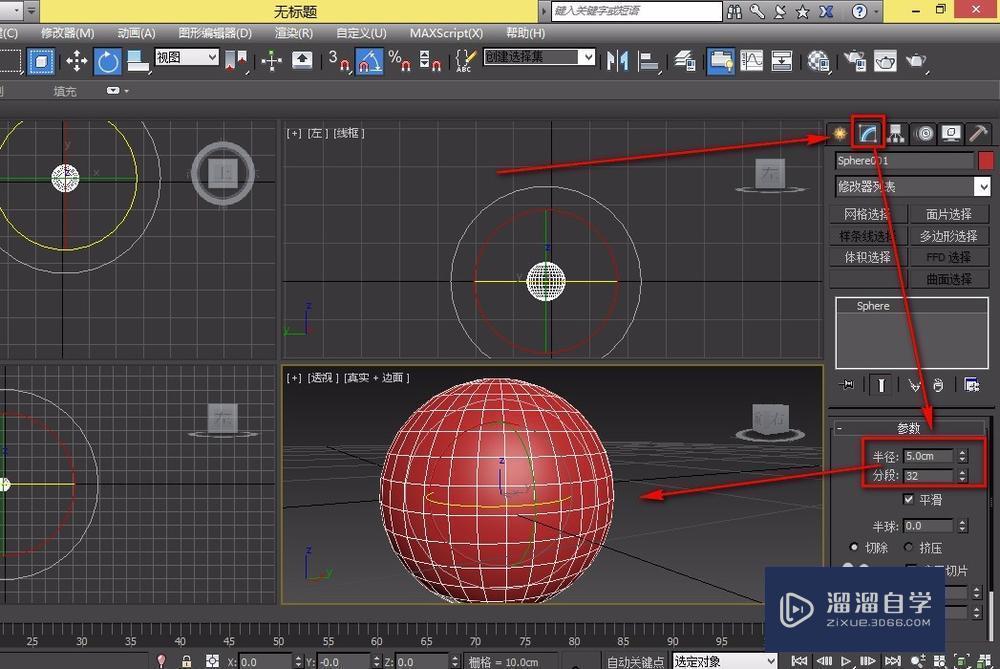
Task: Uncheck the 平滑 smooth checkbox
Action: (909, 498)
